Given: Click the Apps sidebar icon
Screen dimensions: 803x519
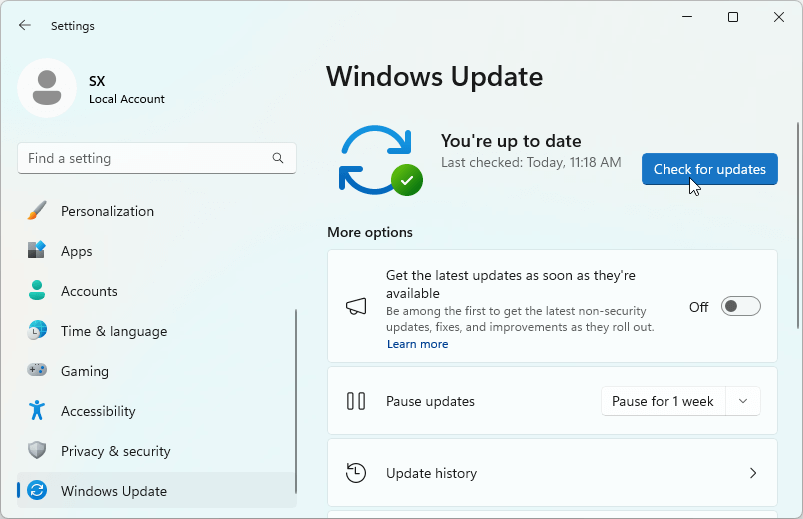Looking at the screenshot, I should click(37, 251).
